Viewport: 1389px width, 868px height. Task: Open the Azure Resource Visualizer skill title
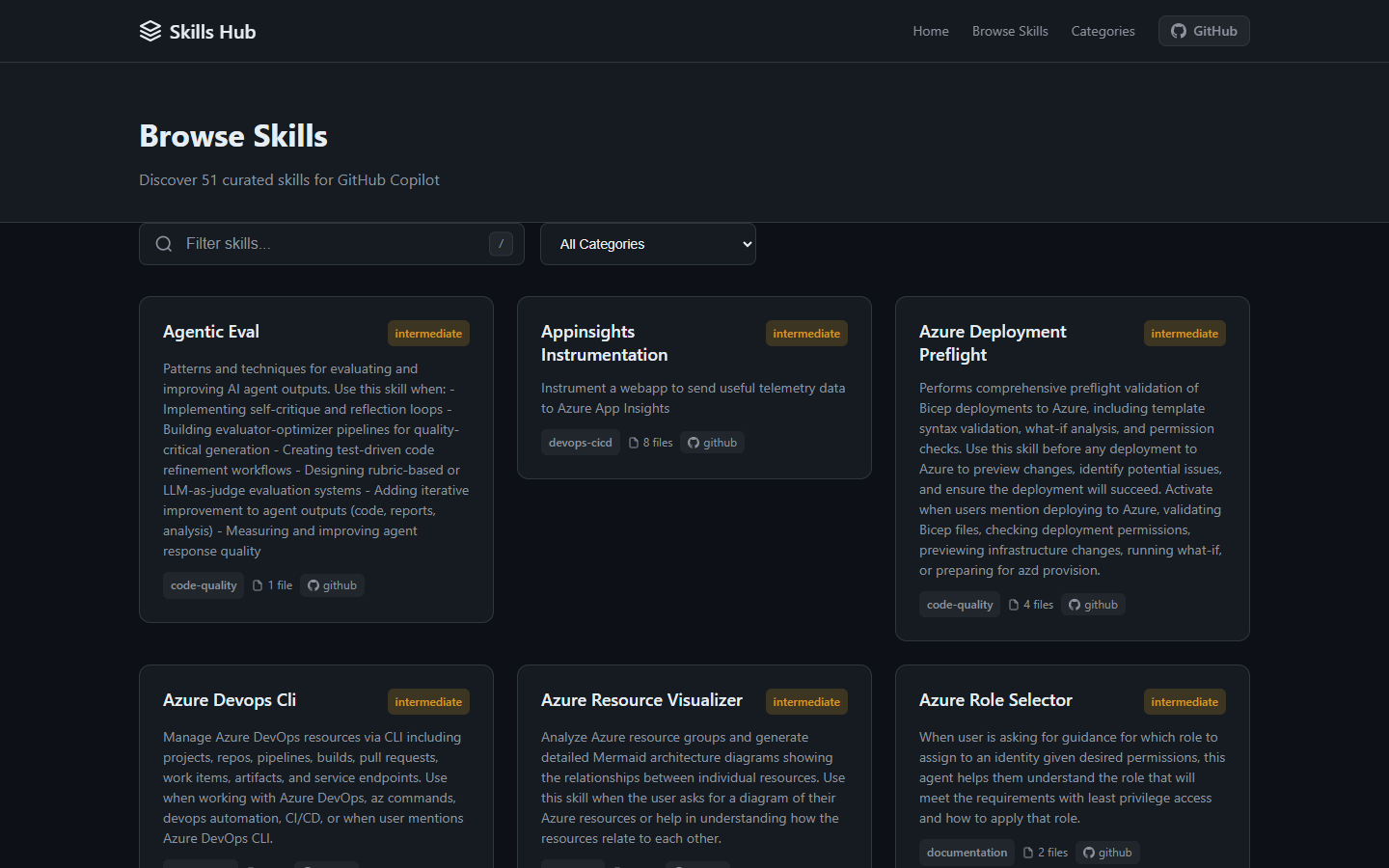coord(641,700)
